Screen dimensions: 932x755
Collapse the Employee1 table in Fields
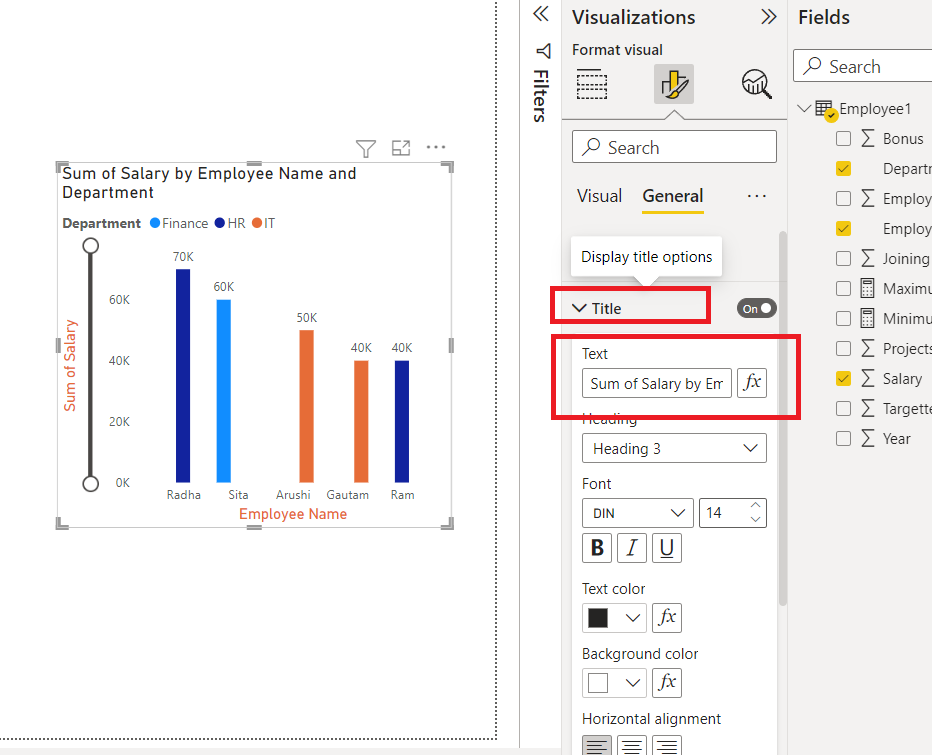coord(805,108)
